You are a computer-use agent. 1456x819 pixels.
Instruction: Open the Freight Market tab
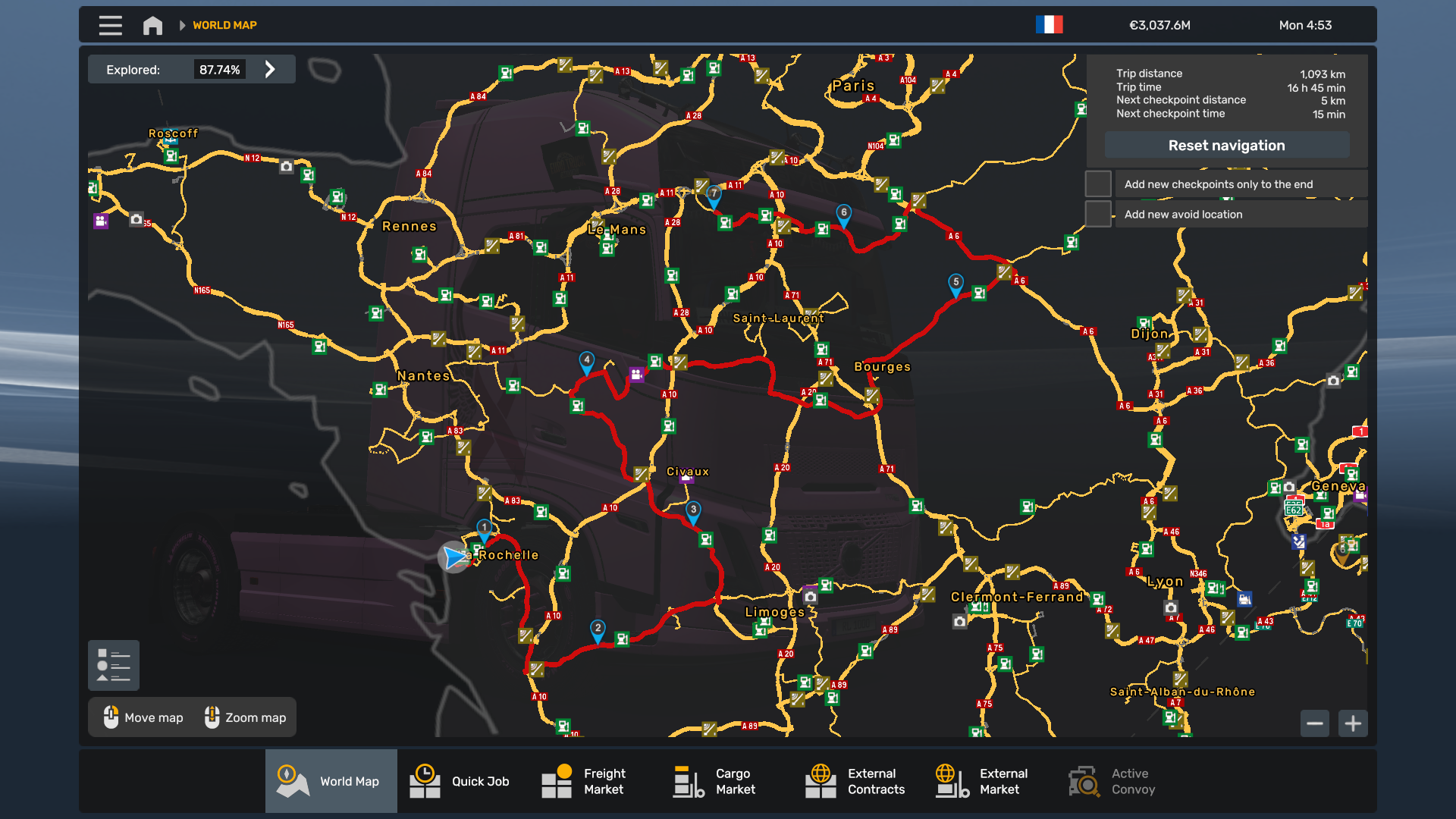pos(595,781)
